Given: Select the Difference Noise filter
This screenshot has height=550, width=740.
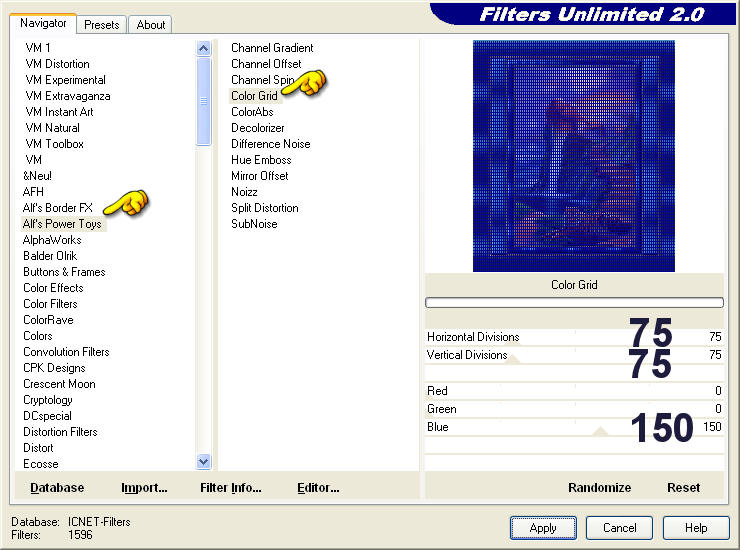Looking at the screenshot, I should click(270, 144).
